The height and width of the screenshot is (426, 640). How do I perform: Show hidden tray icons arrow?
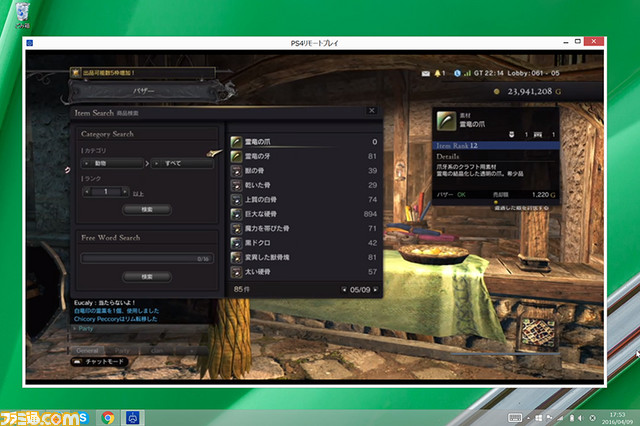(x=529, y=418)
